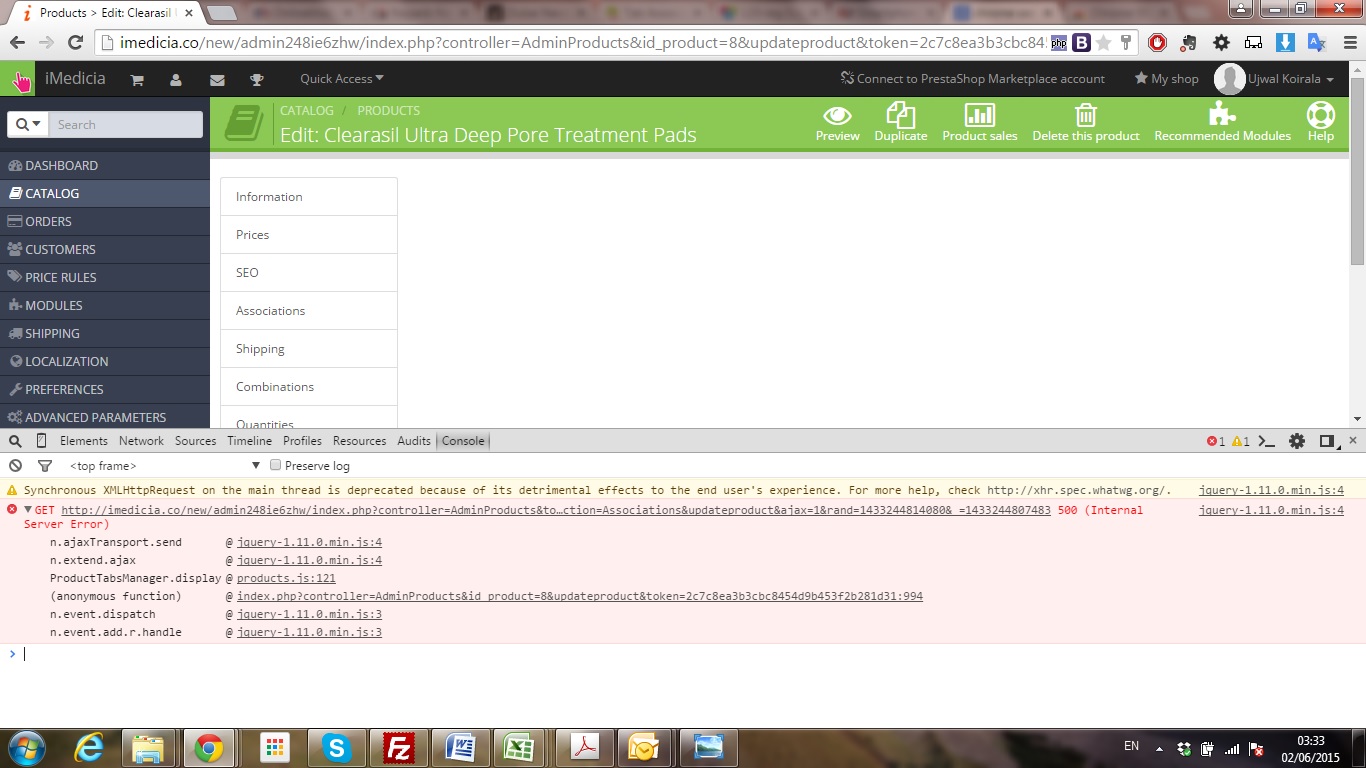Open Advanced Parameters in sidebar

pyautogui.click(x=105, y=417)
